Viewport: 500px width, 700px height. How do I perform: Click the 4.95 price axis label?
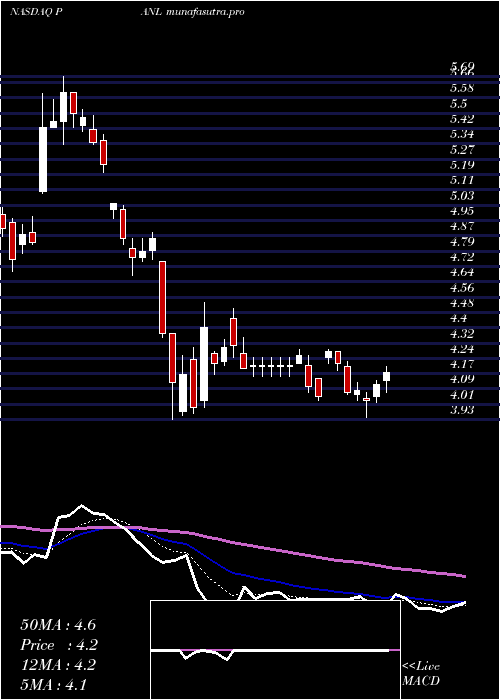click(x=462, y=211)
